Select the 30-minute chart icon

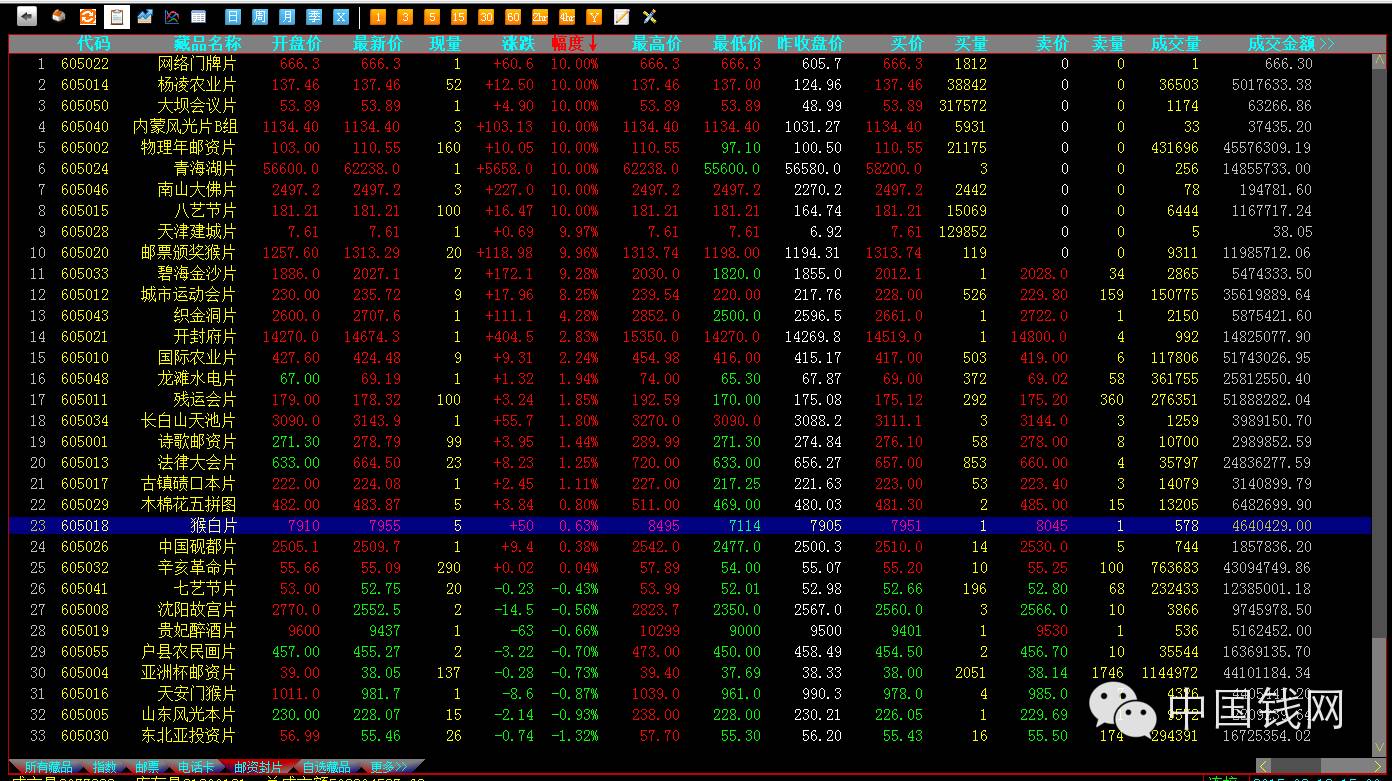coord(486,17)
